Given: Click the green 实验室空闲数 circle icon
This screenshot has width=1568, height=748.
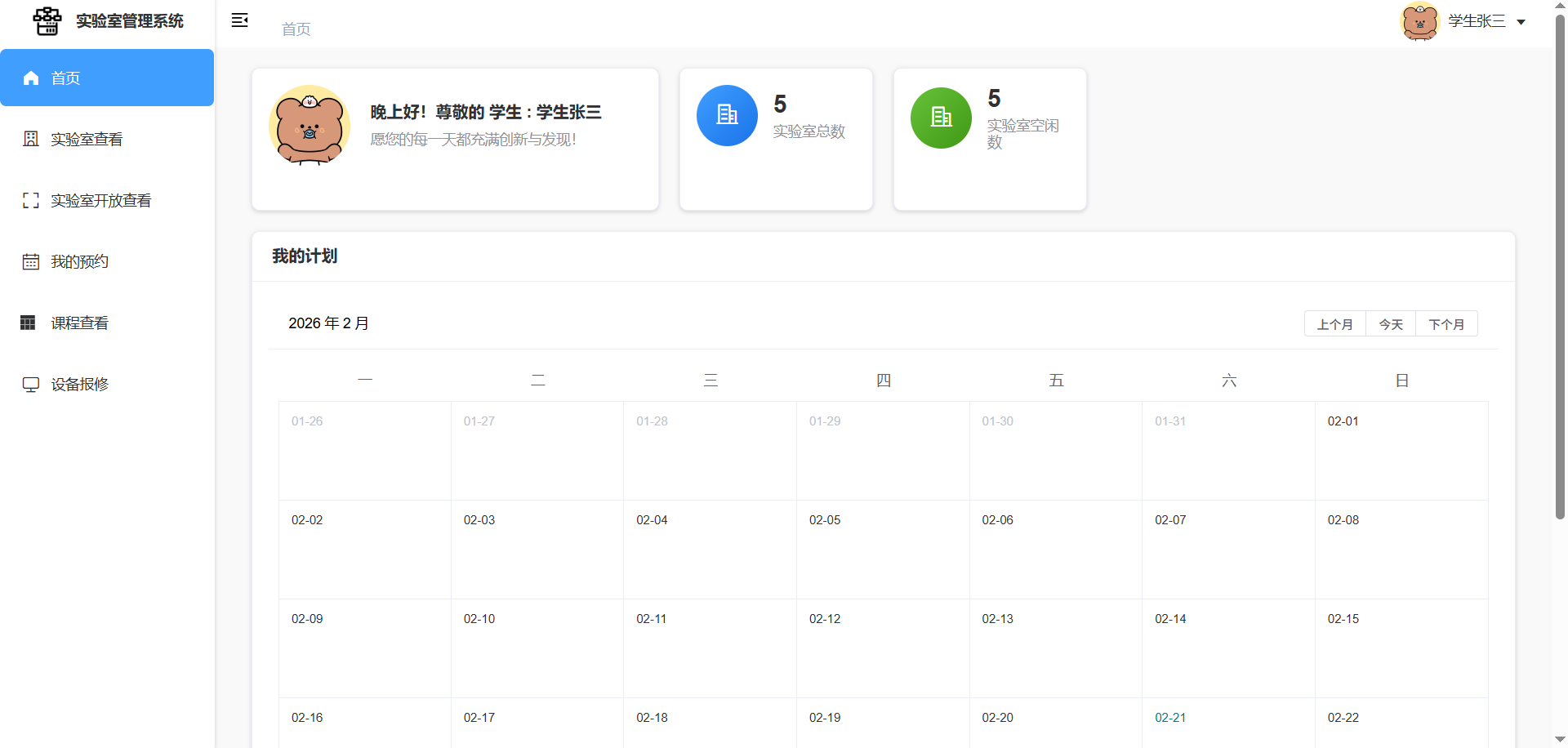Looking at the screenshot, I should coord(941,118).
